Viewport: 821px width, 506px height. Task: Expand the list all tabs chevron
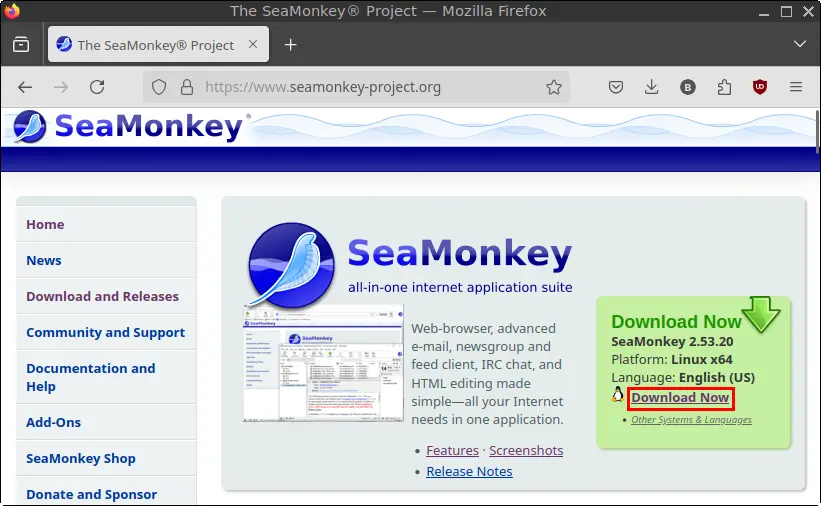[800, 44]
